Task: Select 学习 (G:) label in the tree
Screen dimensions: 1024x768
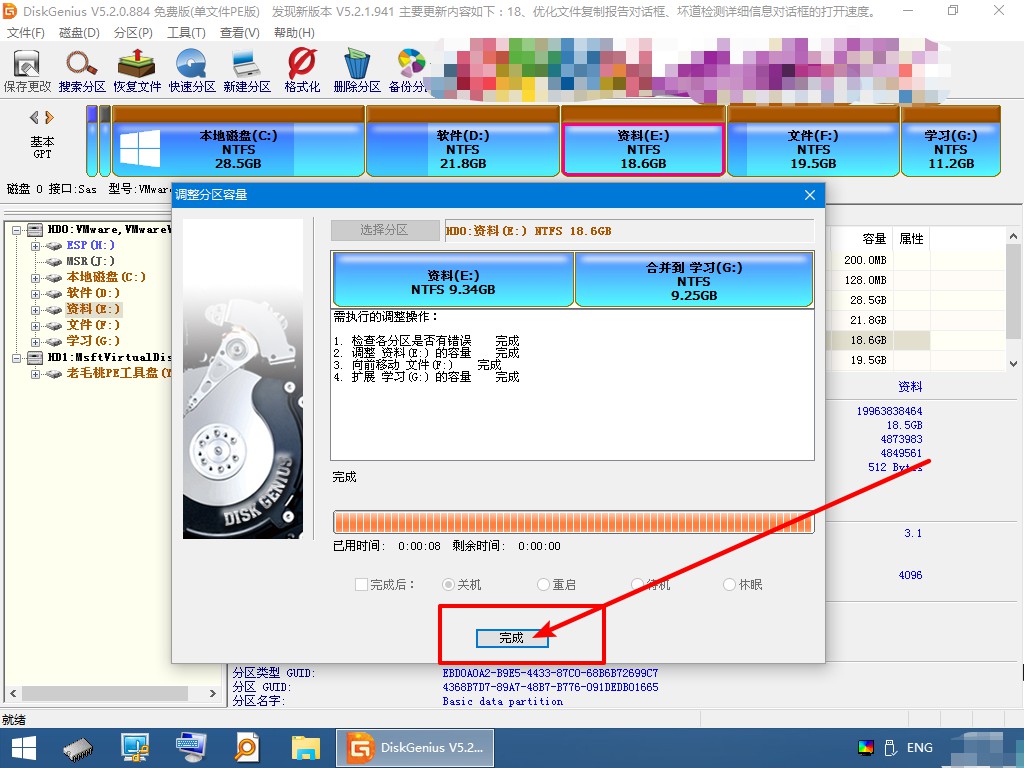Action: [93, 341]
